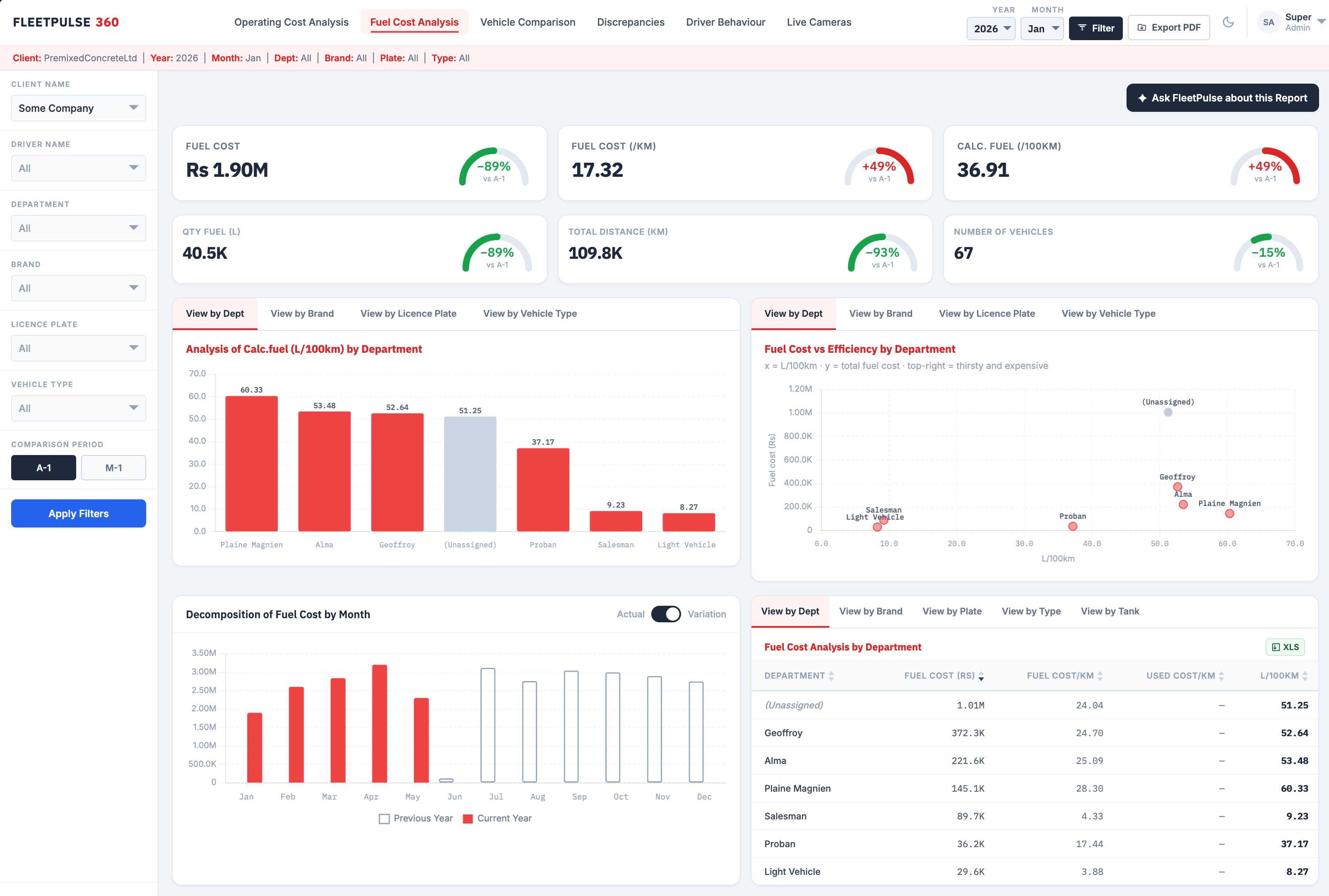
Task: Click the SA user avatar
Action: coord(1268,22)
